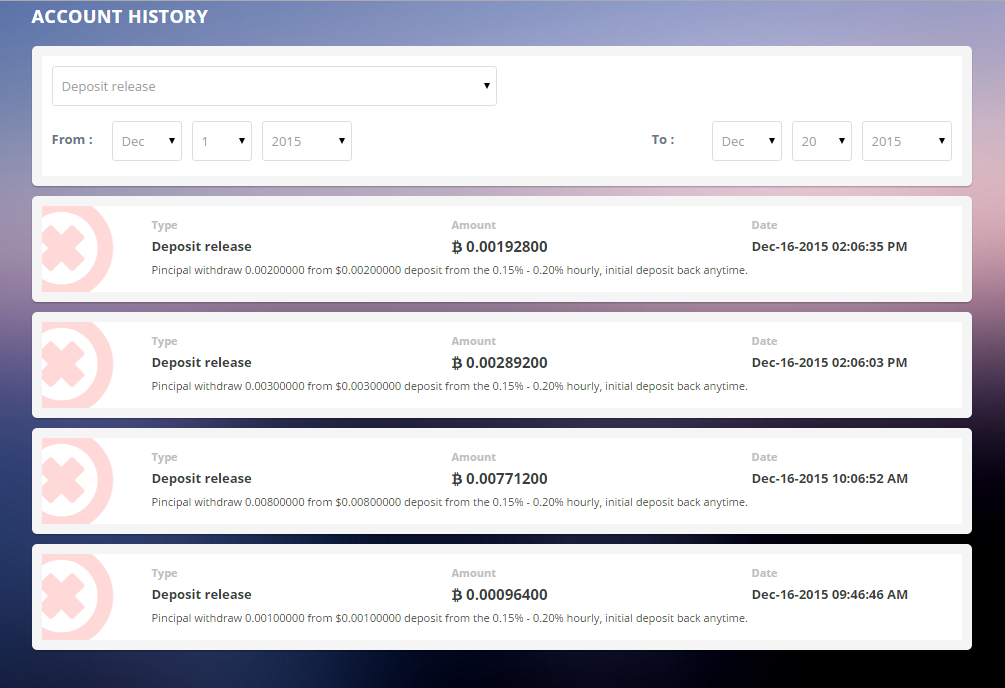Expand the To day dropdown showing 20
The image size is (1005, 688).
[x=822, y=141]
